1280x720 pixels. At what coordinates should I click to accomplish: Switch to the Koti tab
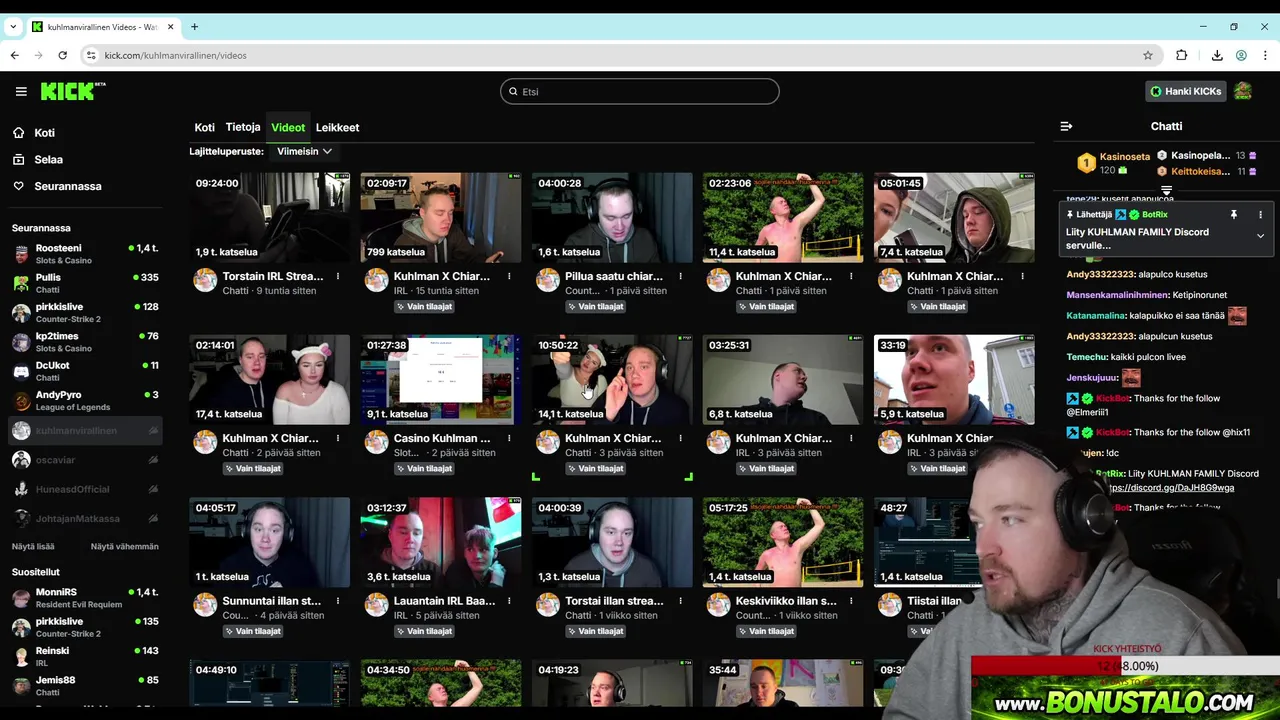(x=204, y=127)
